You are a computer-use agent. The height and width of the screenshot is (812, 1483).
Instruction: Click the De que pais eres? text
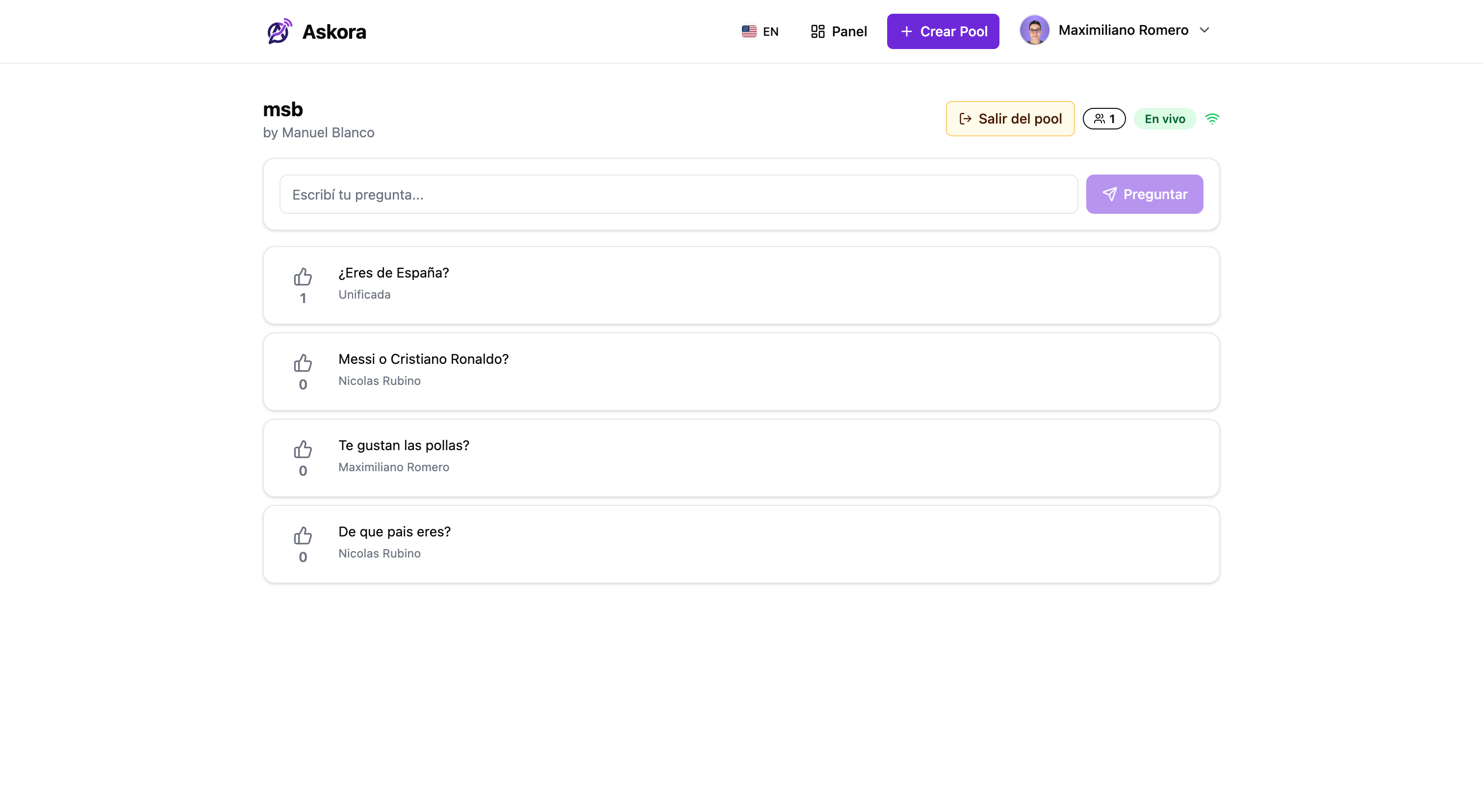394,532
